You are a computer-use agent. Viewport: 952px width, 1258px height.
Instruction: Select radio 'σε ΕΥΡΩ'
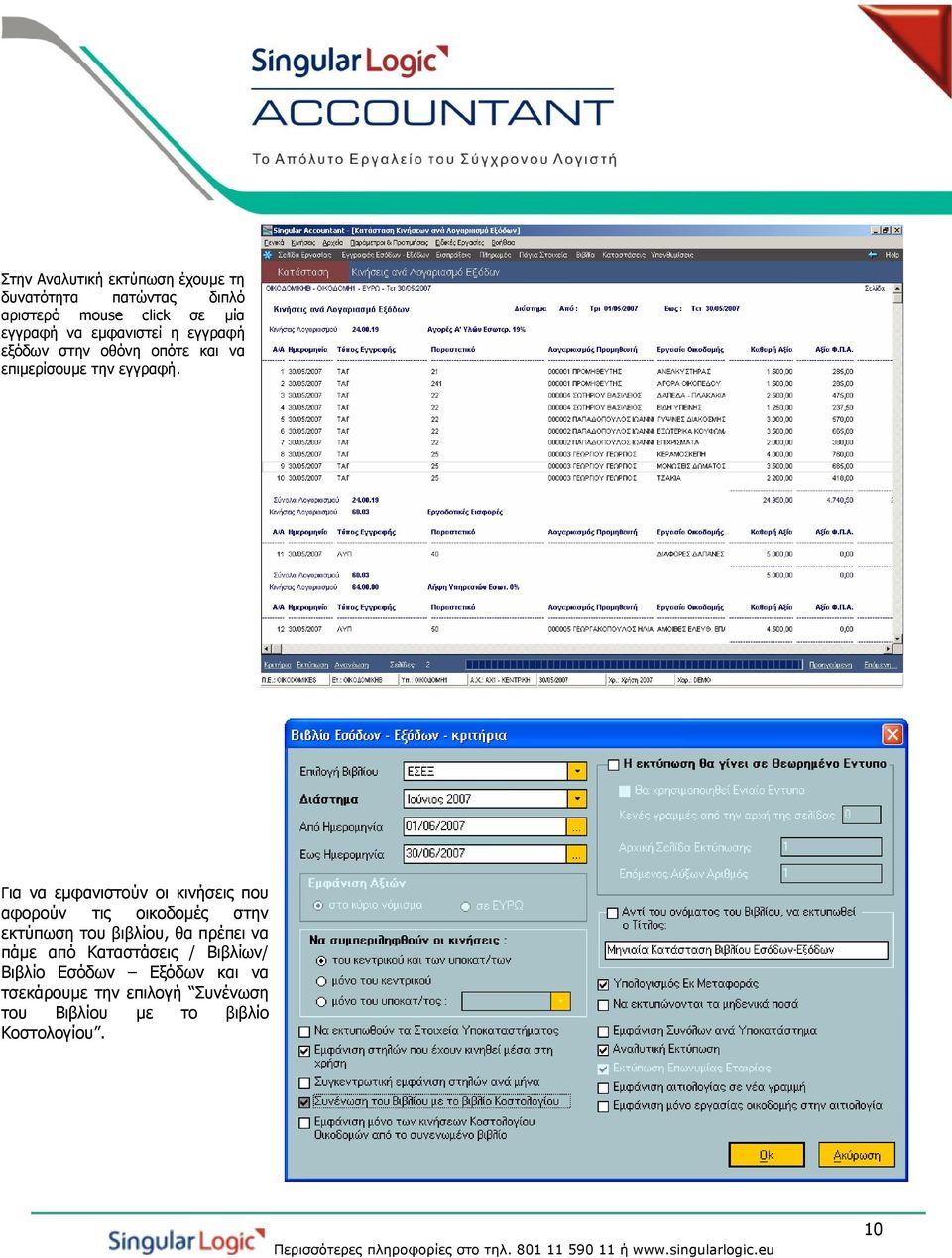tap(465, 905)
